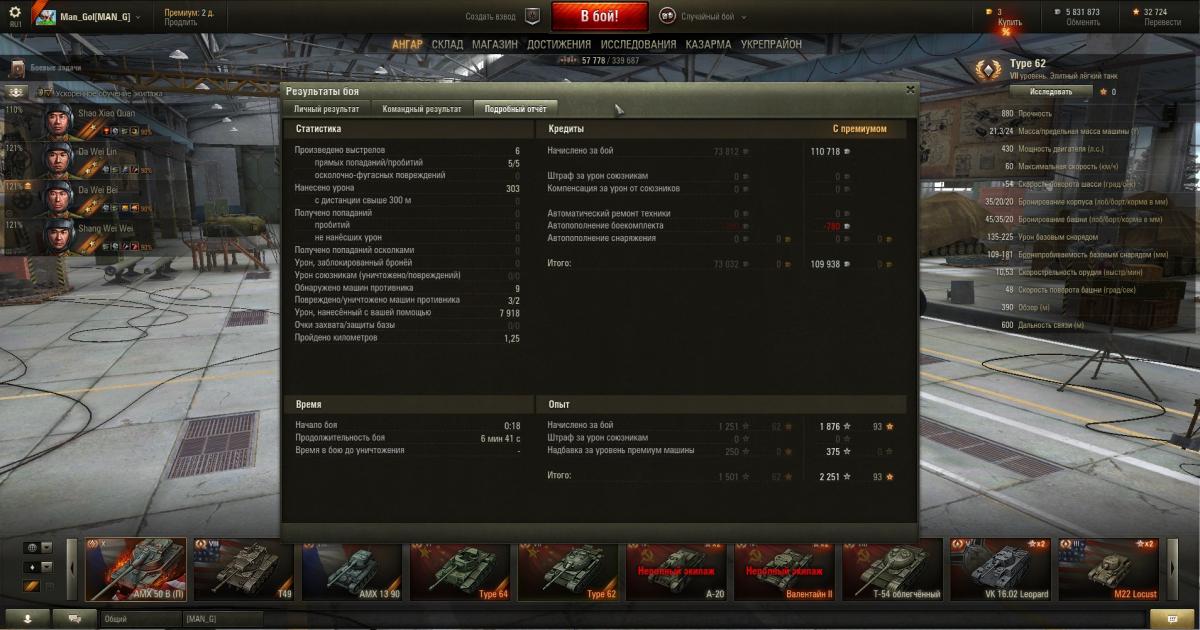Click the С премиумом column header

859,128
